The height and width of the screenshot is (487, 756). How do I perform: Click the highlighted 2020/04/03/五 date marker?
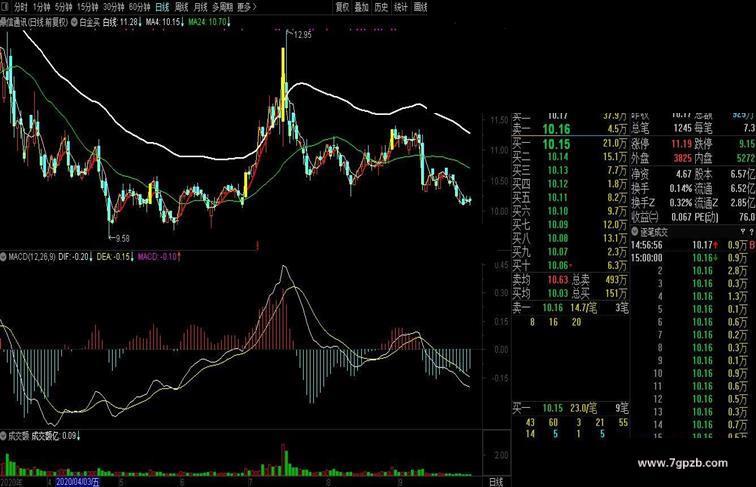78,482
